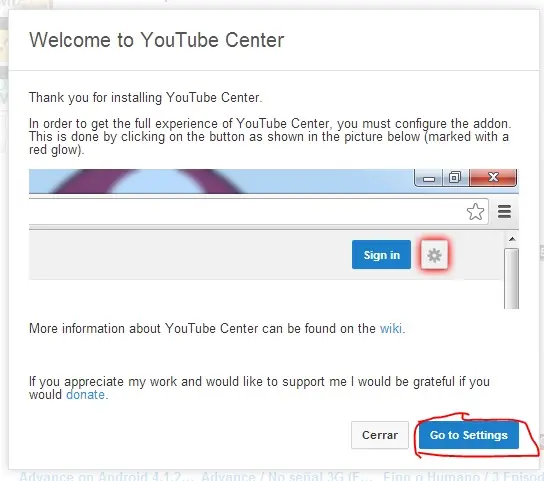The height and width of the screenshot is (481, 544).
Task: Click the minimize icon in the pictured window
Action: tap(429, 178)
